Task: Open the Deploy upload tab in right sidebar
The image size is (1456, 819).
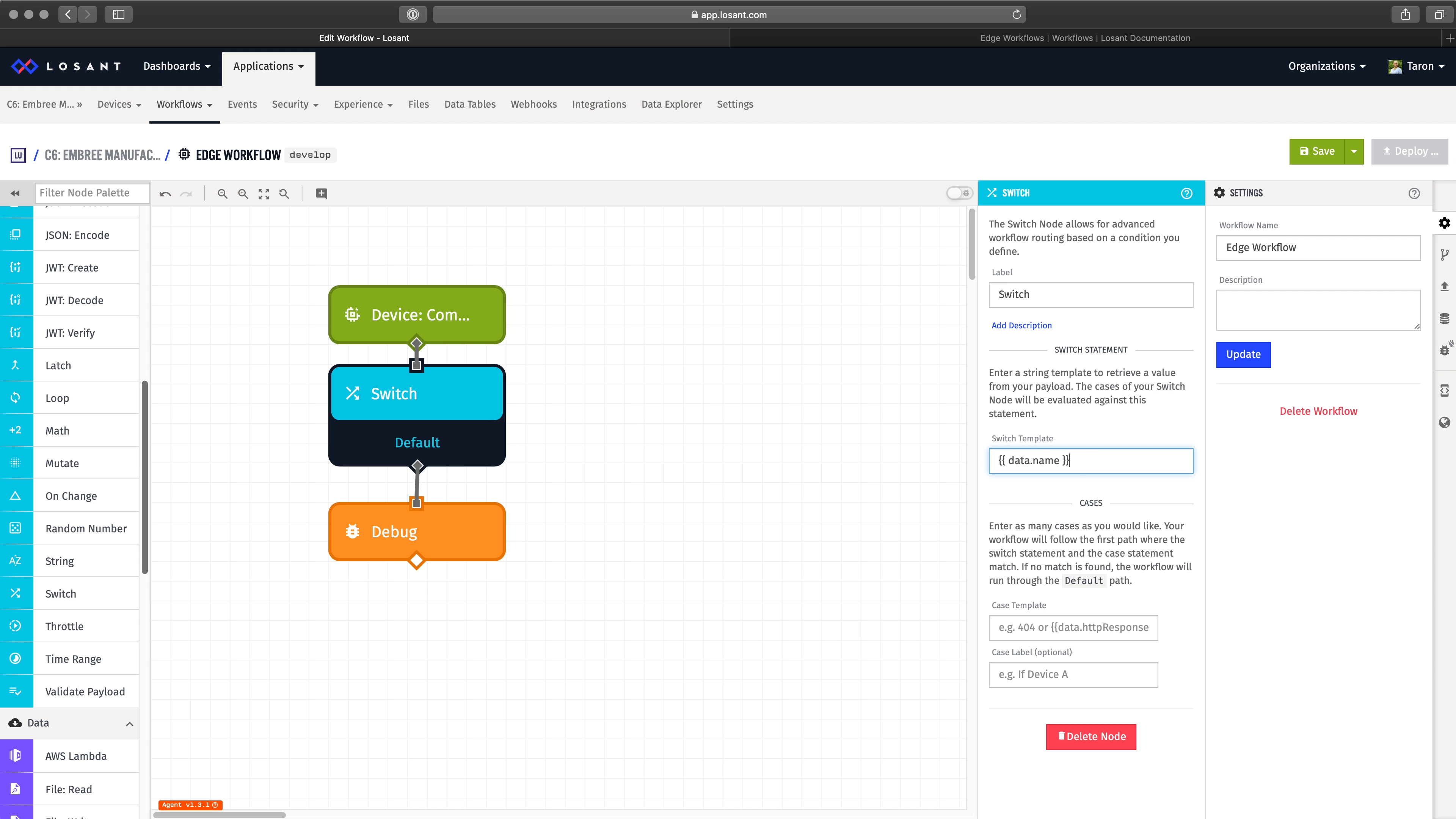Action: coord(1445,286)
